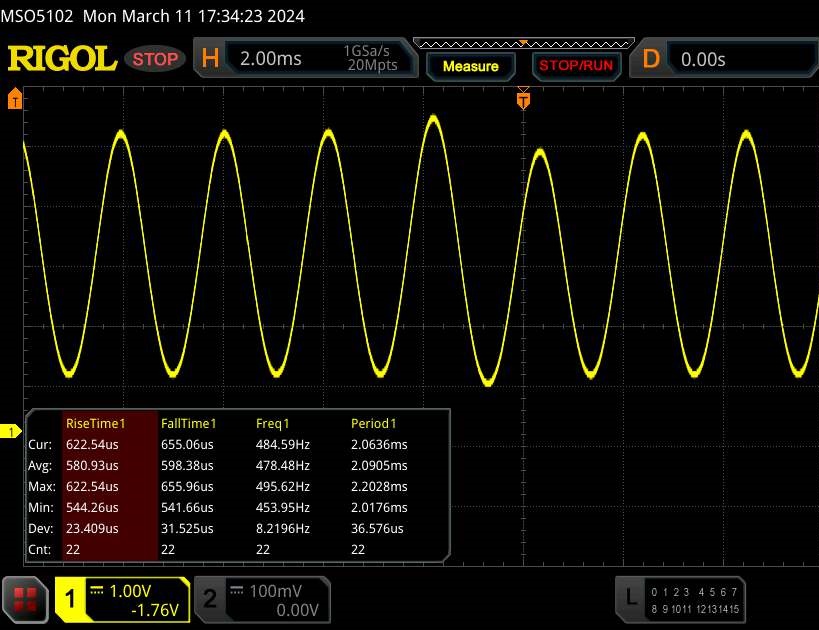819x630 pixels.
Task: Click channel 1 scale 1.00V
Action: (x=130, y=591)
